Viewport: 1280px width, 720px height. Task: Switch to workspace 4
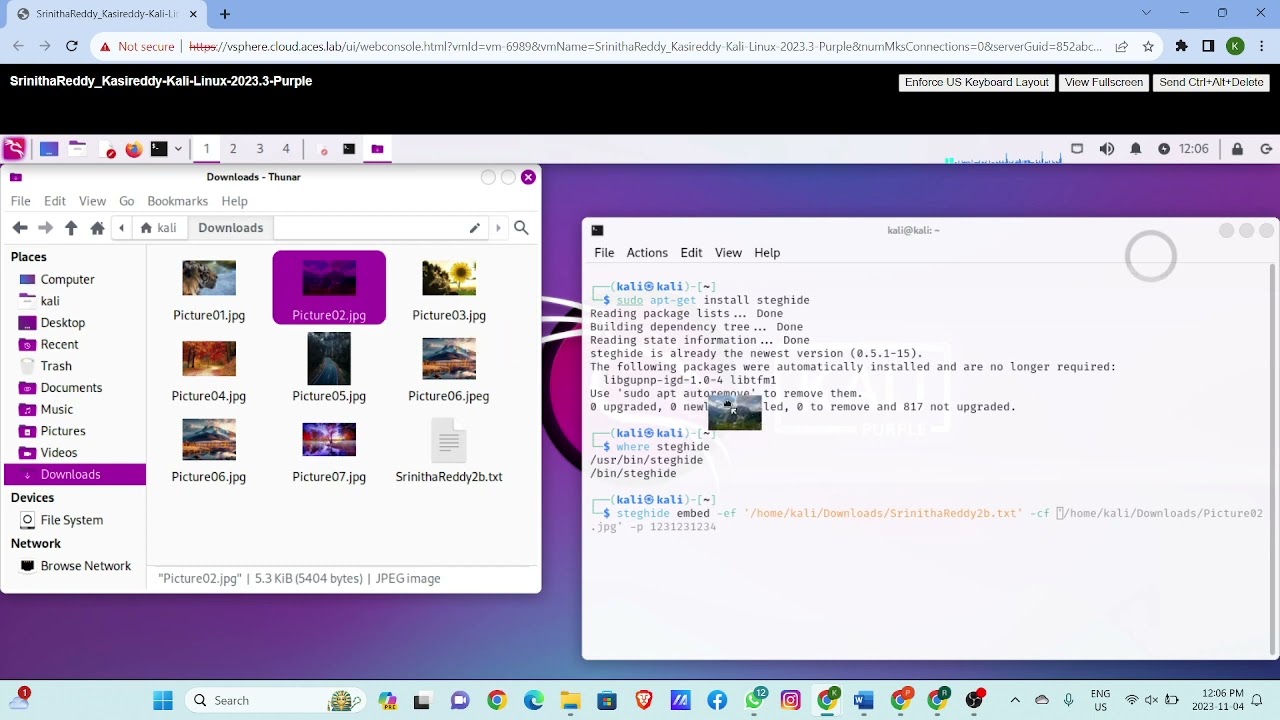click(x=286, y=149)
